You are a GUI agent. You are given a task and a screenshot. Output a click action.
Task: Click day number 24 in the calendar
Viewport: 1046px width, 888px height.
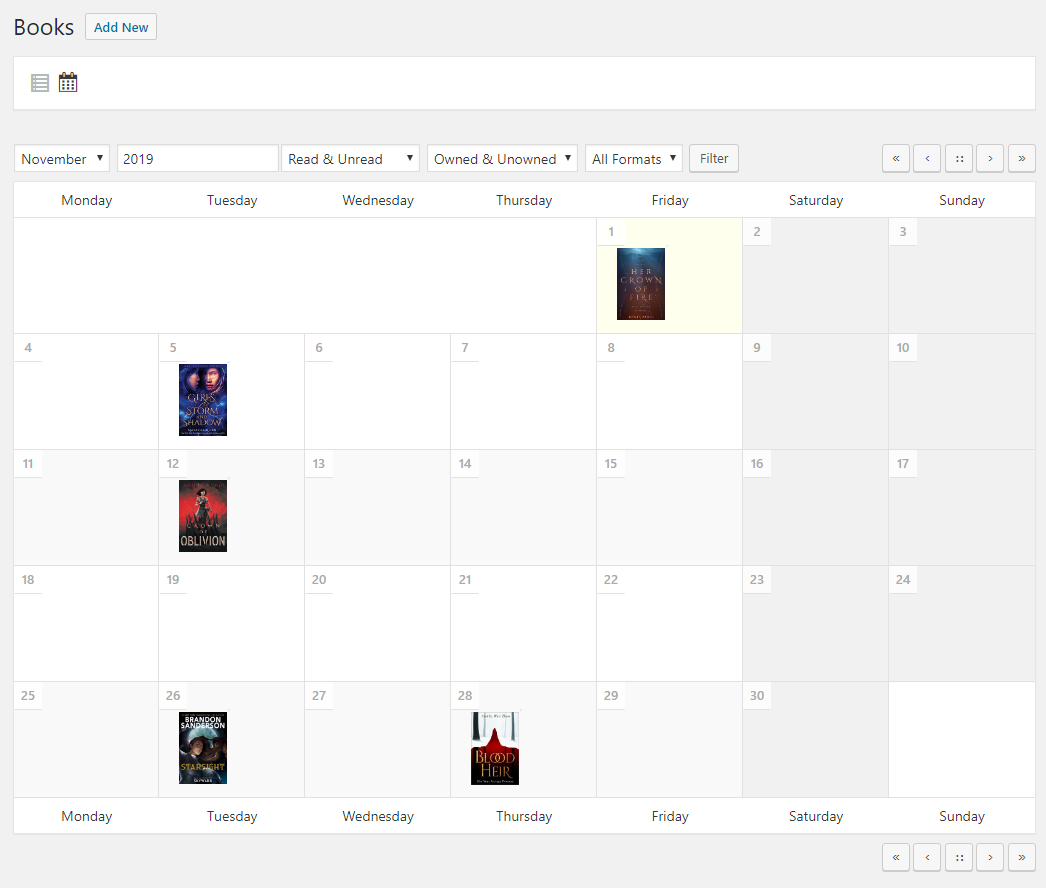click(903, 580)
